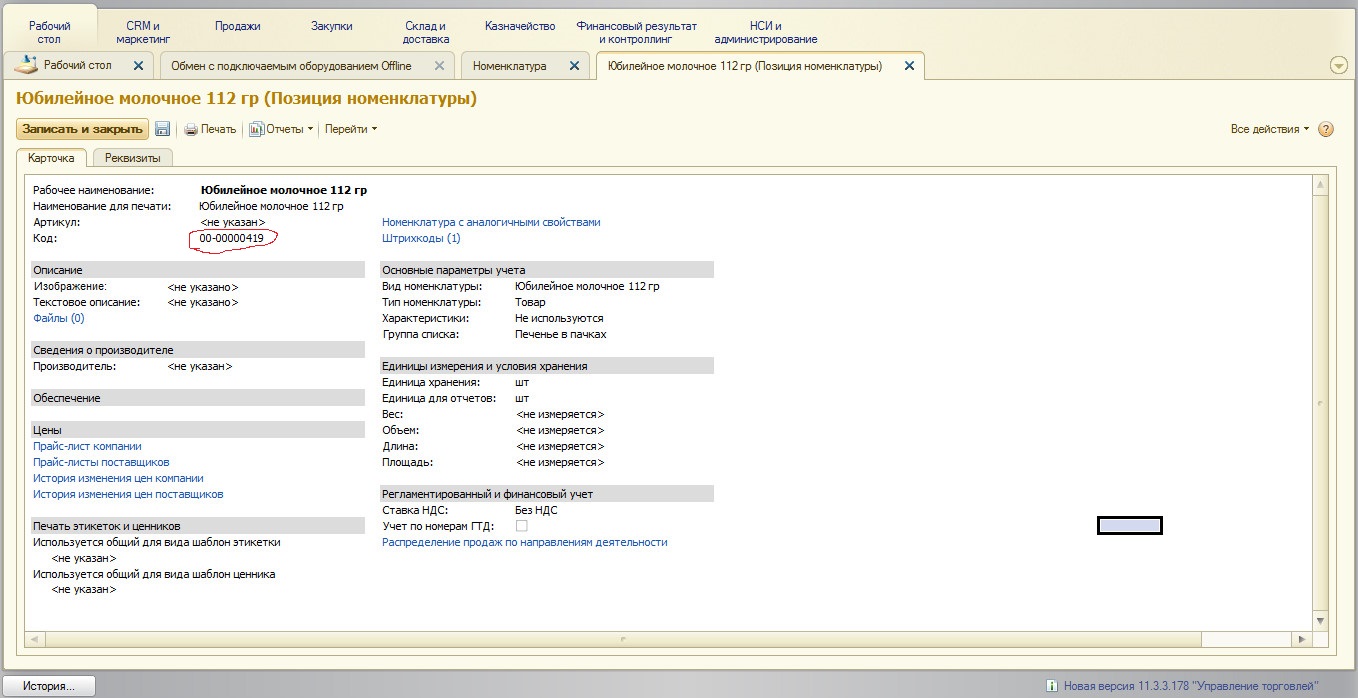Click the printer icon next to Печать
Screen dimensions: 1358x698
click(x=191, y=129)
